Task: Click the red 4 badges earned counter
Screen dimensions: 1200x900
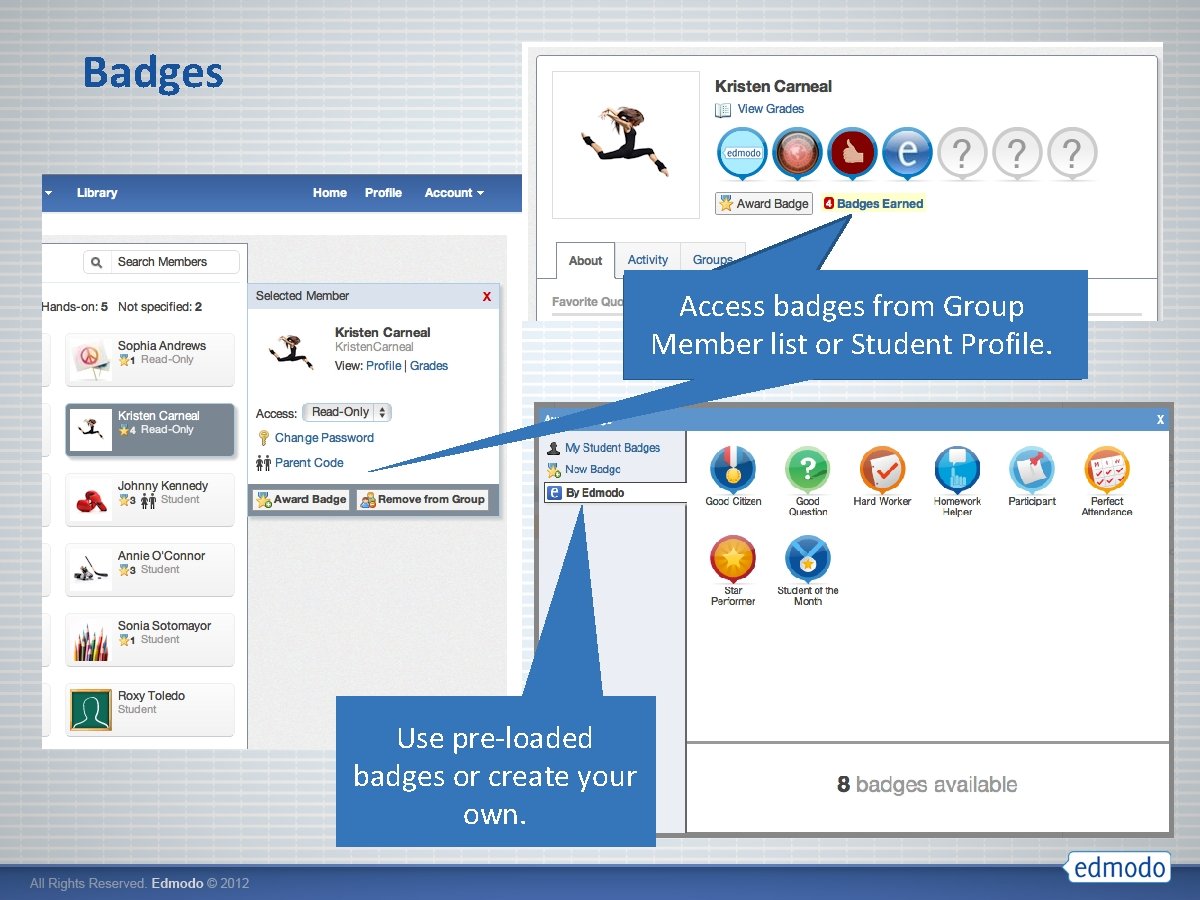Action: click(x=829, y=204)
